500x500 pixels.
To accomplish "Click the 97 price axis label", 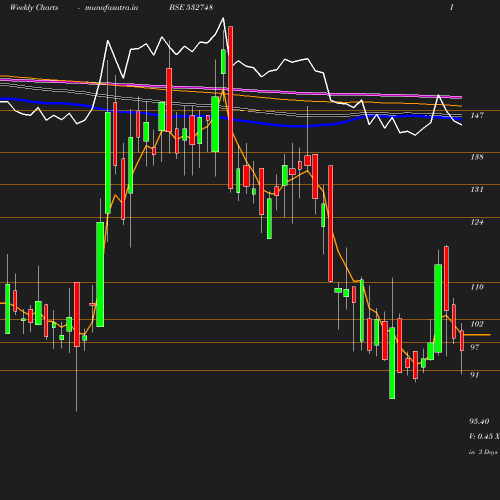I will [475, 347].
